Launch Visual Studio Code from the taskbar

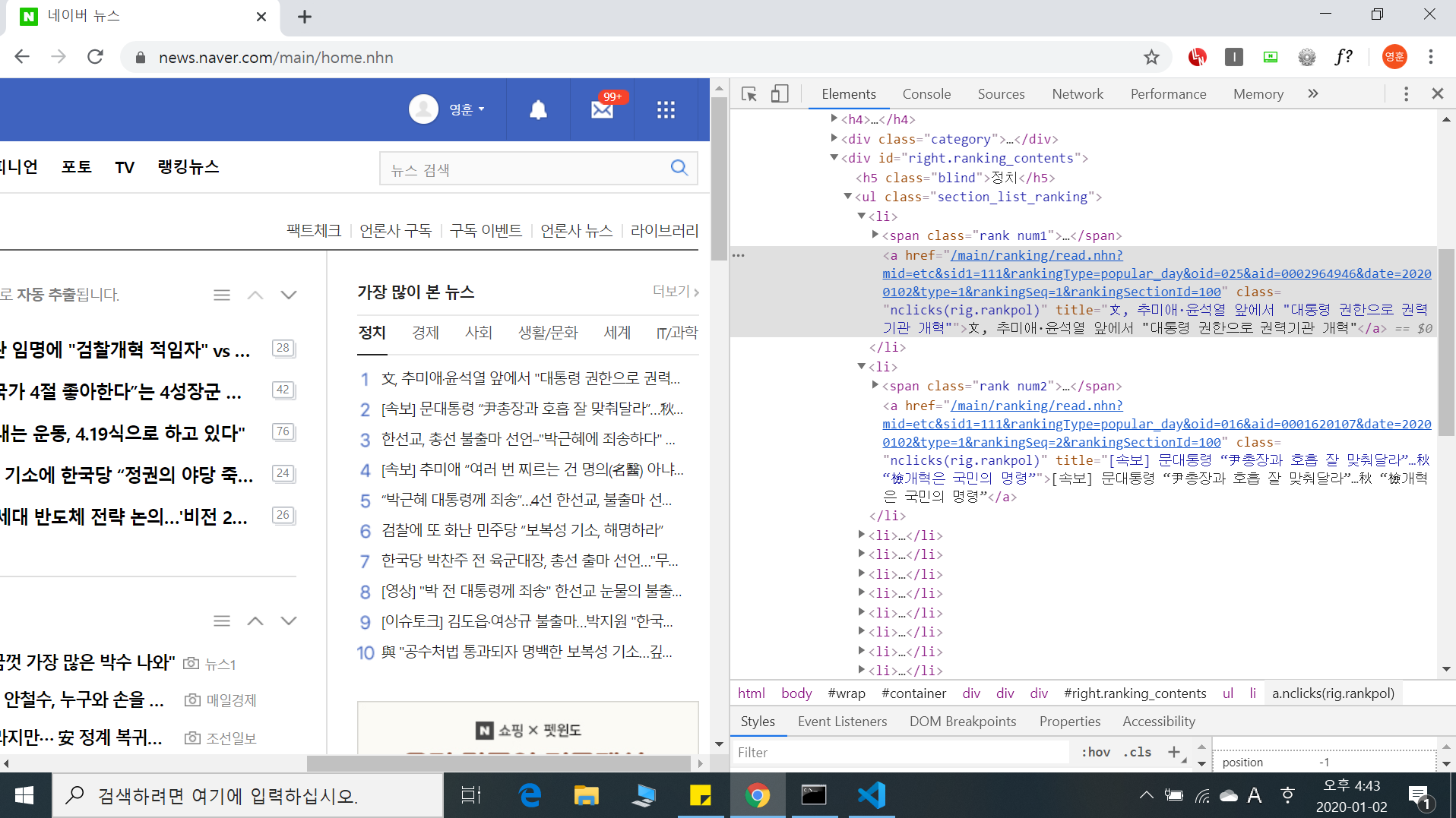[x=872, y=795]
